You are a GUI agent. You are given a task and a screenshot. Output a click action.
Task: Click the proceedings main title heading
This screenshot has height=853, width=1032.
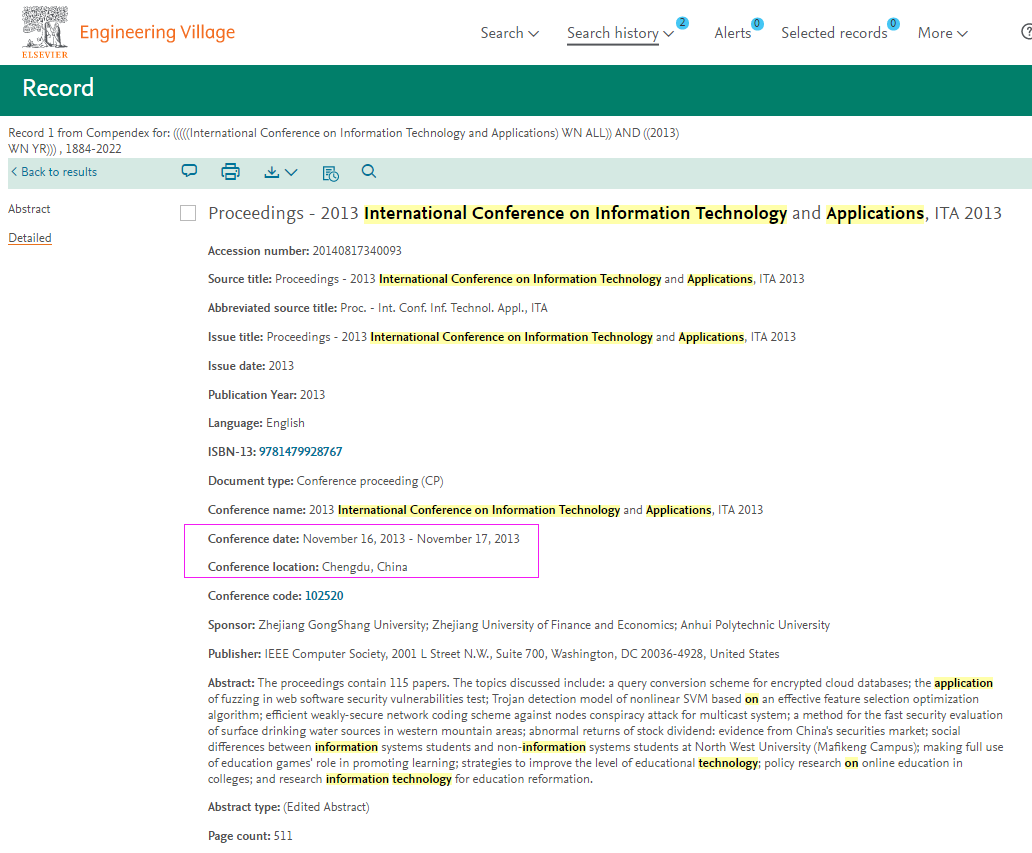(x=605, y=213)
